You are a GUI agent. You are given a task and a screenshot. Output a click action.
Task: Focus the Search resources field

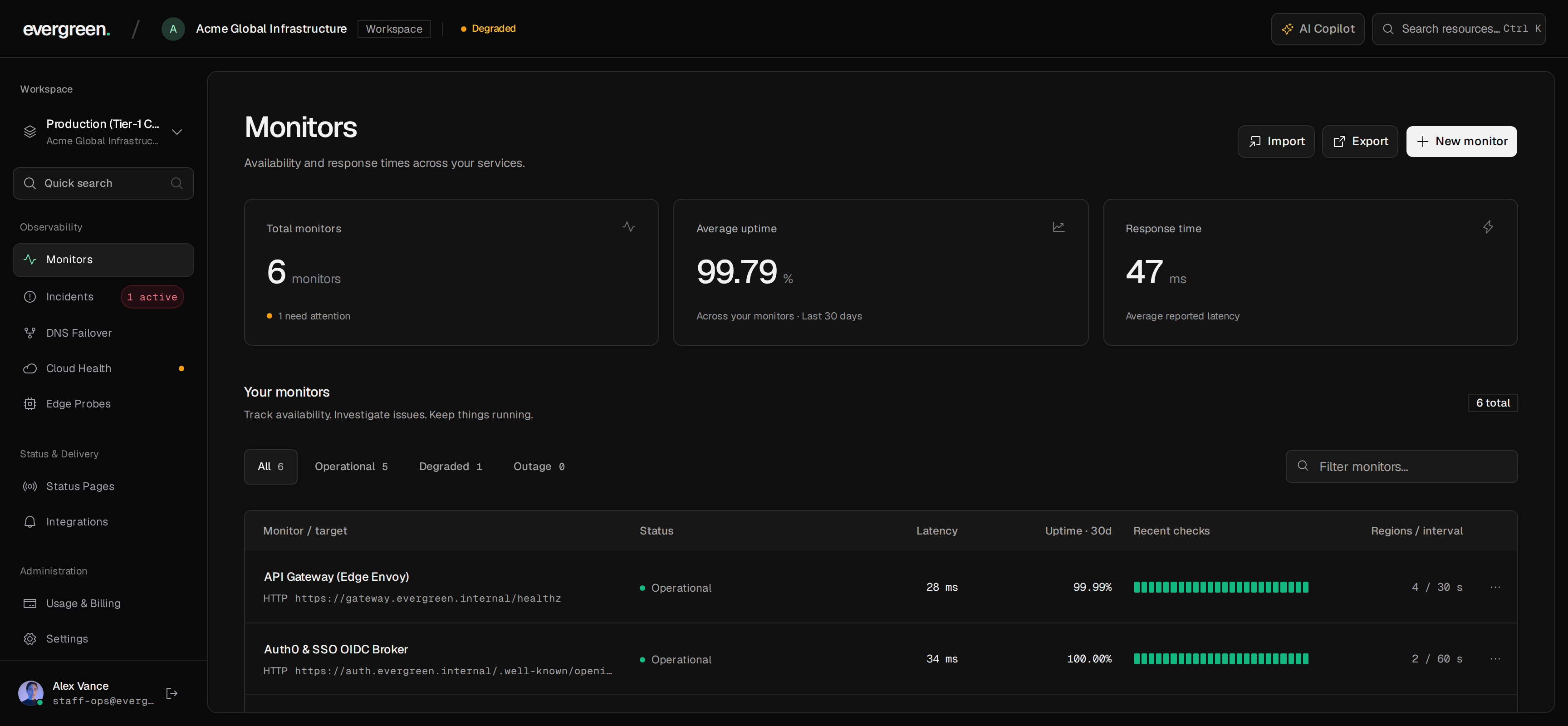pyautogui.click(x=1459, y=29)
